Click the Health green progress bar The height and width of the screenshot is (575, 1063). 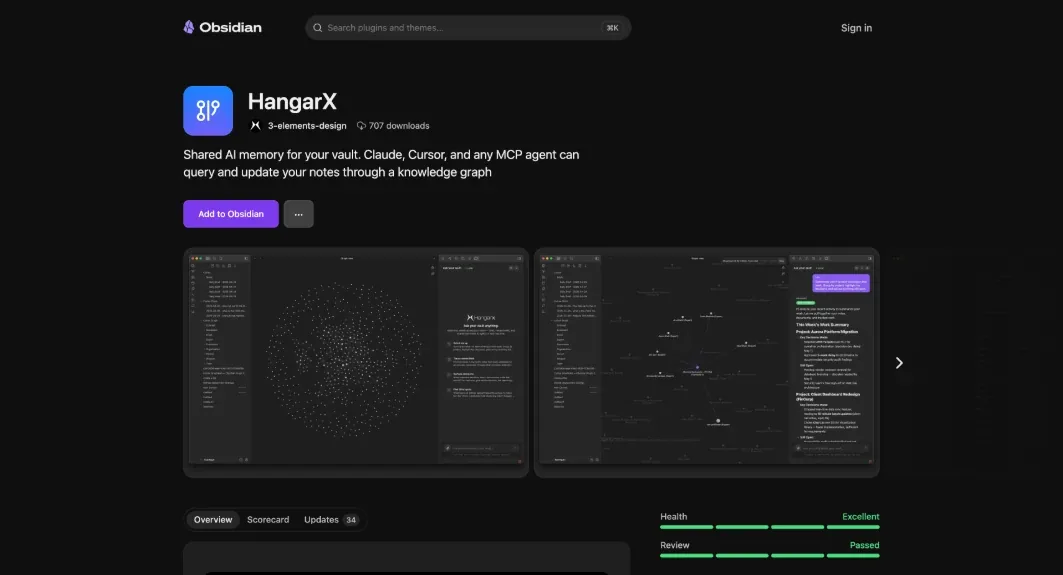769,527
